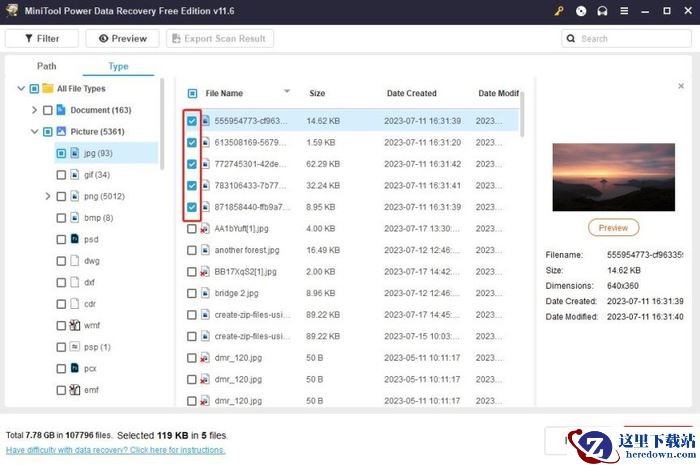The image size is (700, 465).
Task: Click the Search input field
Action: point(626,38)
